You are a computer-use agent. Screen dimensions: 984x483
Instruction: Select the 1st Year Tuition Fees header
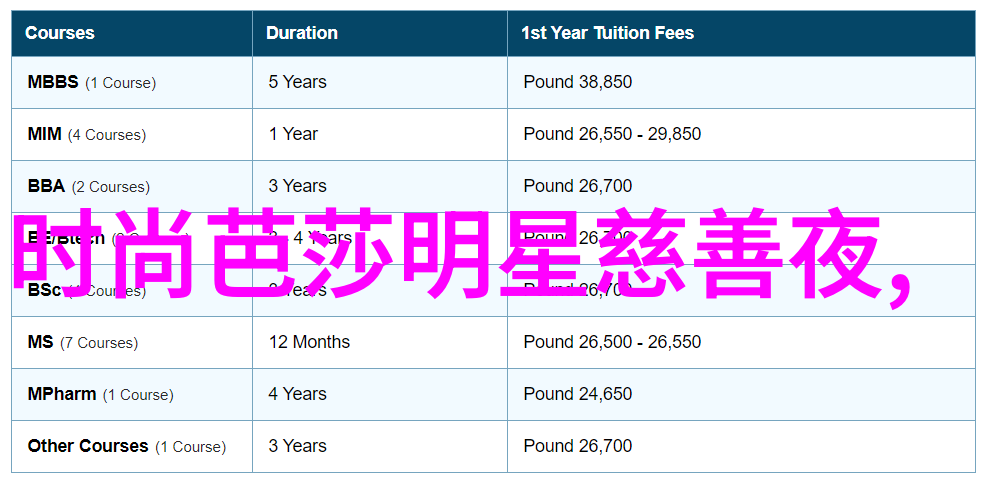(607, 33)
